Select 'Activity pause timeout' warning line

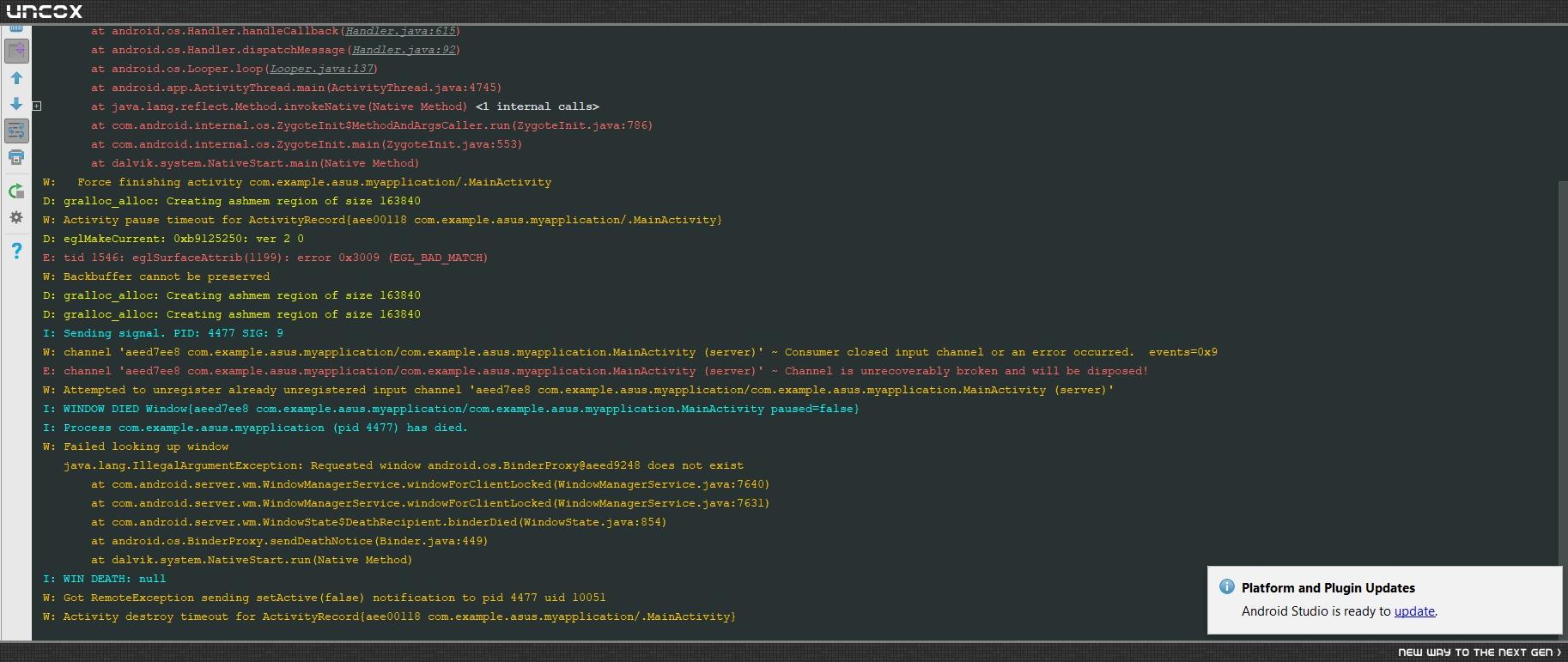point(382,220)
